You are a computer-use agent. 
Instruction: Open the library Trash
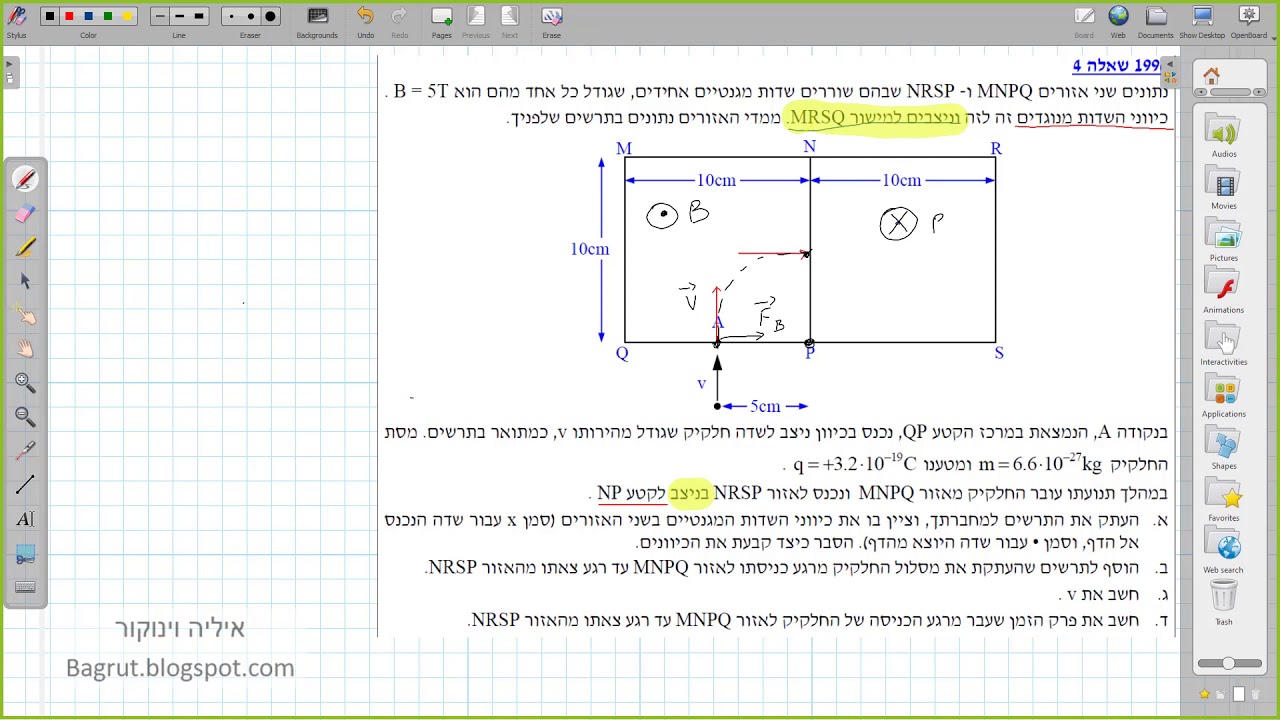(x=1224, y=604)
